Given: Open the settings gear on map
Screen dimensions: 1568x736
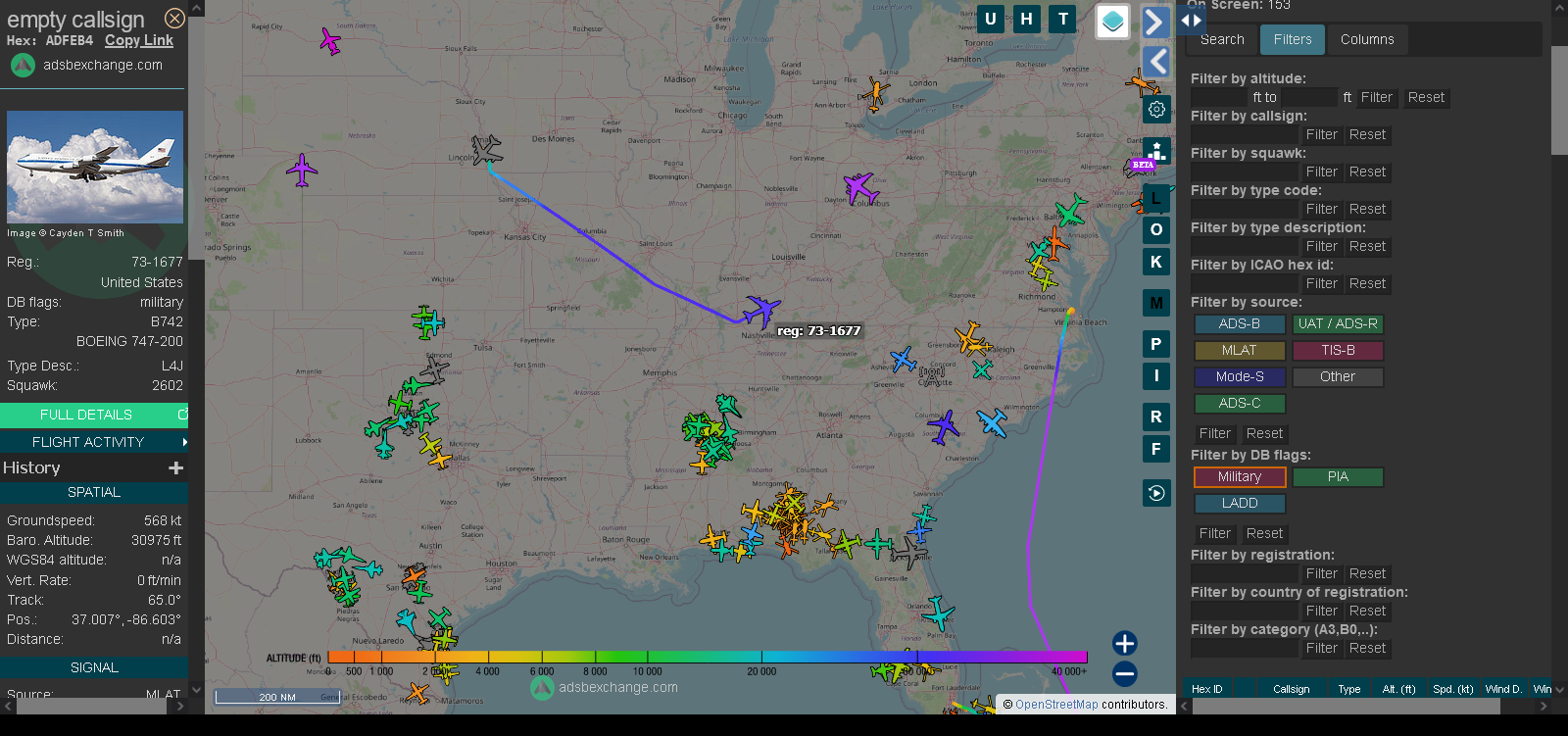Looking at the screenshot, I should click(x=1156, y=109).
